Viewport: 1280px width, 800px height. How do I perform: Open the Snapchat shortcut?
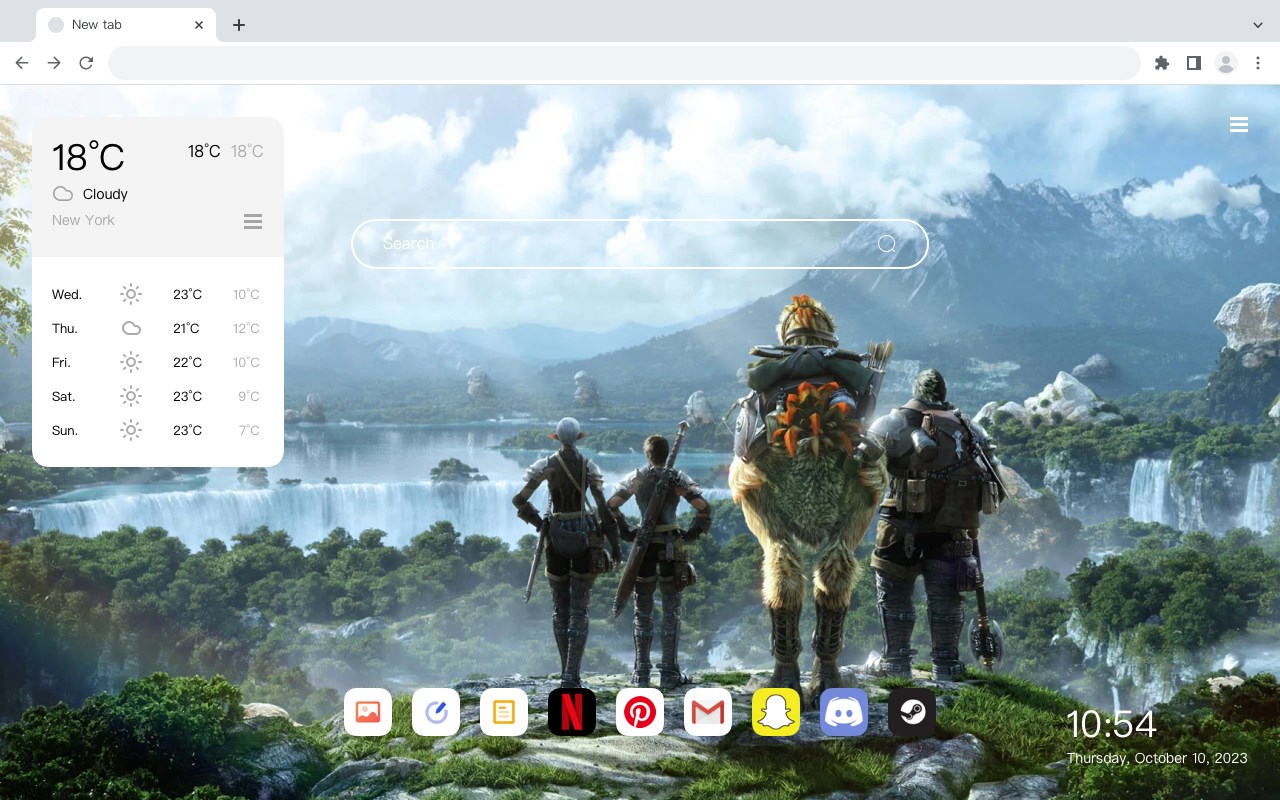point(776,712)
